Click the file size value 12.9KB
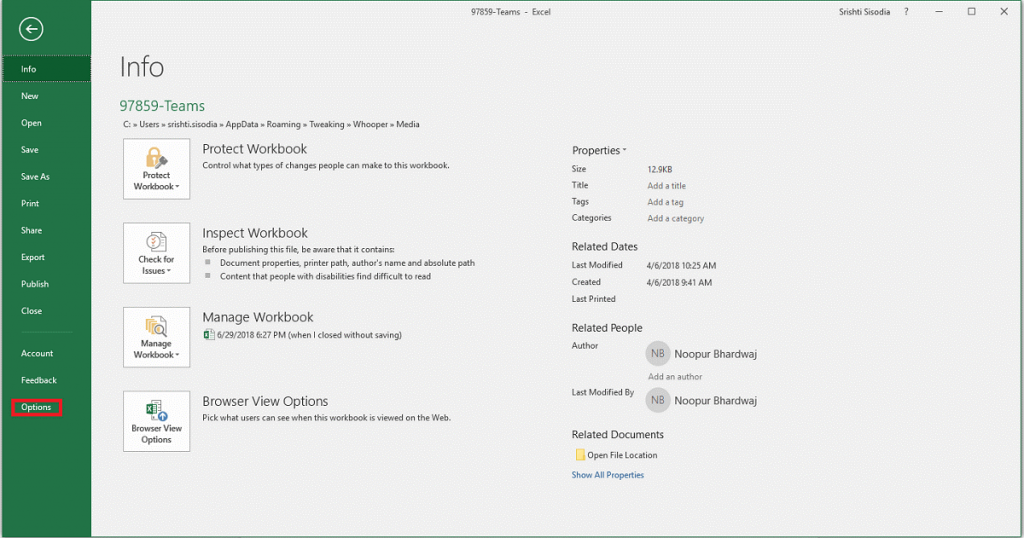1024x538 pixels. [x=660, y=169]
